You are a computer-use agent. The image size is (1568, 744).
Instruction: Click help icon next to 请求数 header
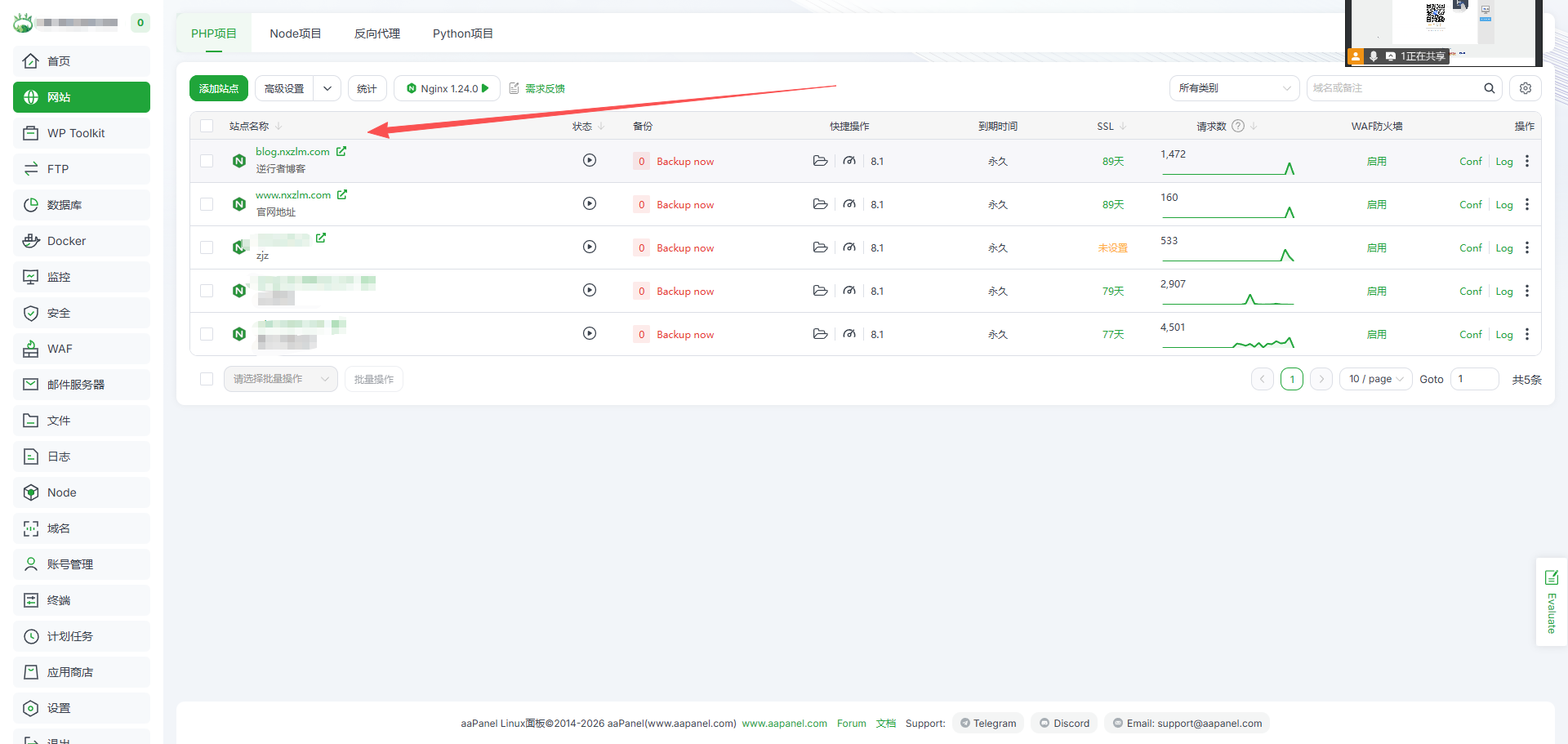pyautogui.click(x=1238, y=126)
